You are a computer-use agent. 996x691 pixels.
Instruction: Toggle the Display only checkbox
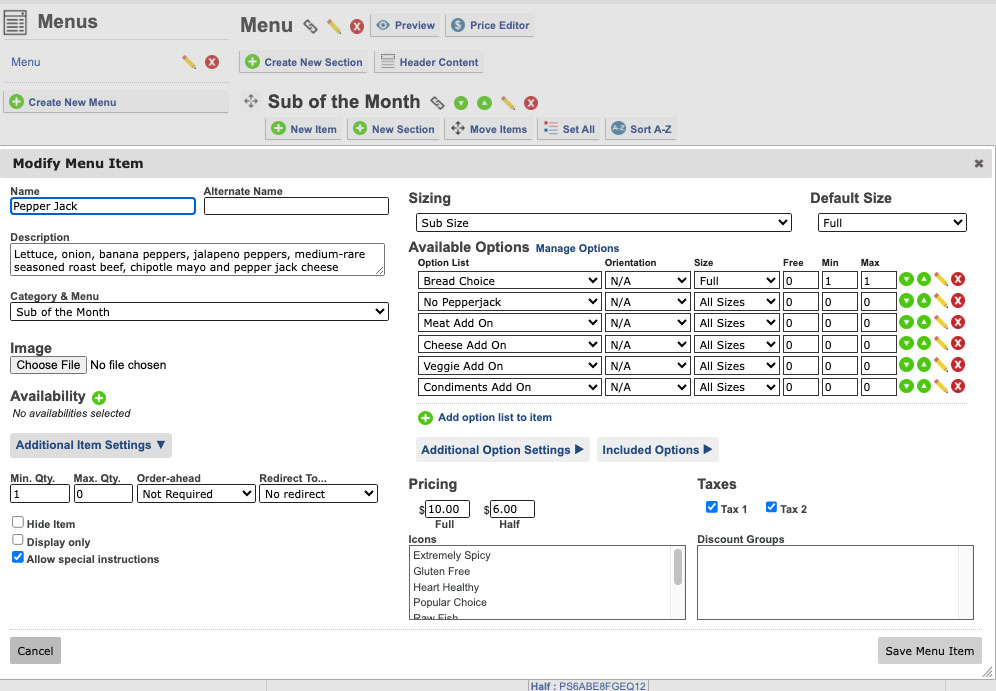[x=18, y=540]
